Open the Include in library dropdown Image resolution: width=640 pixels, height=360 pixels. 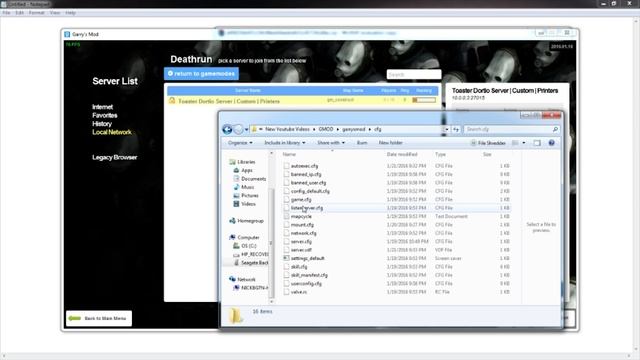coord(284,143)
